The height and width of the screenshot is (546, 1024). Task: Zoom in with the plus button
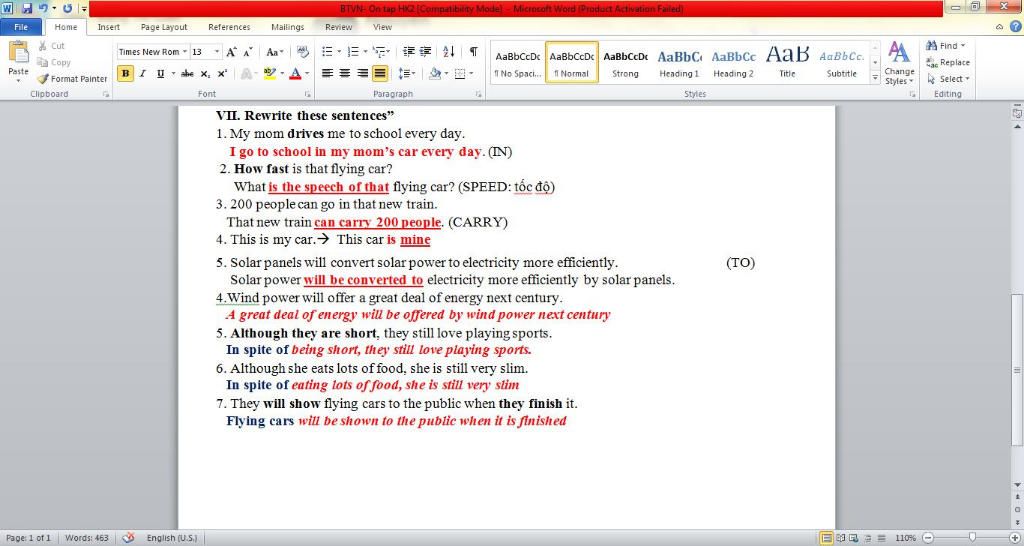click(1014, 538)
